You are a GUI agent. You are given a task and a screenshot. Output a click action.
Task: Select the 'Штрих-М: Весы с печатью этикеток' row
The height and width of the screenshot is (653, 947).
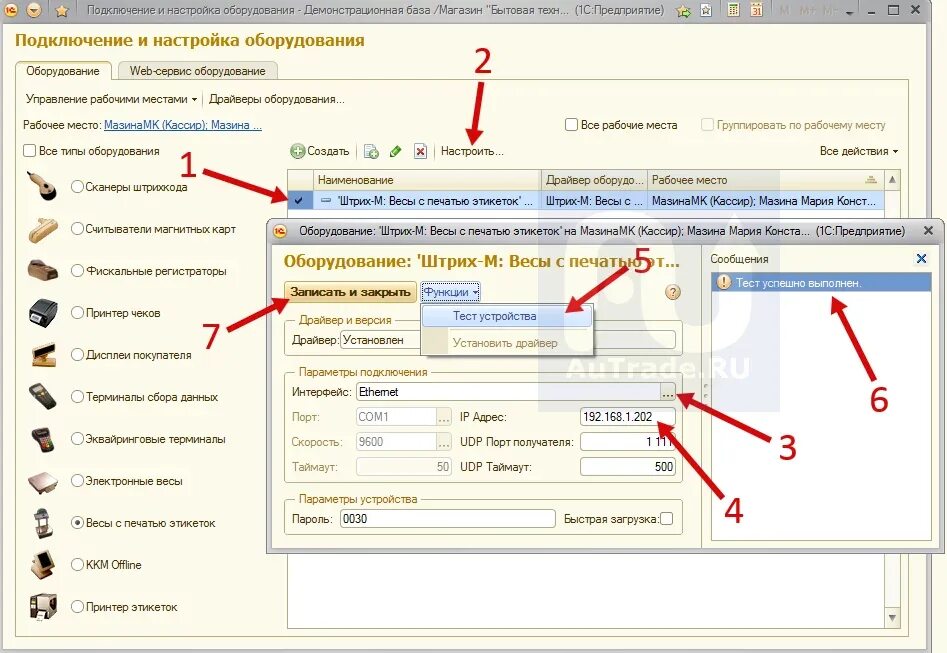tap(585, 201)
